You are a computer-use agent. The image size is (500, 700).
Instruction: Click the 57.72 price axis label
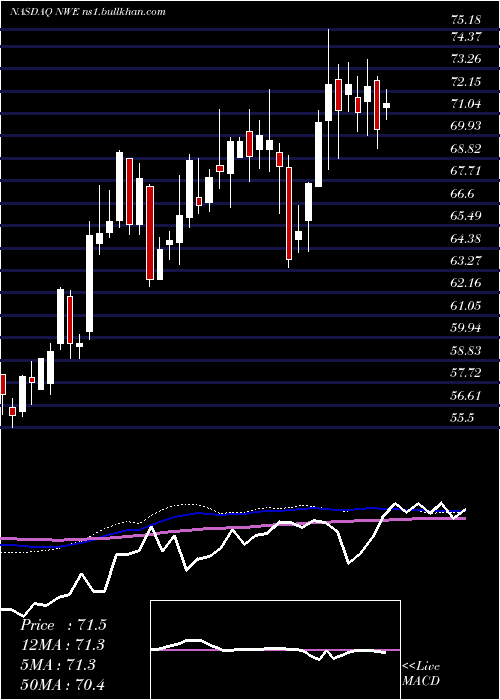point(465,373)
